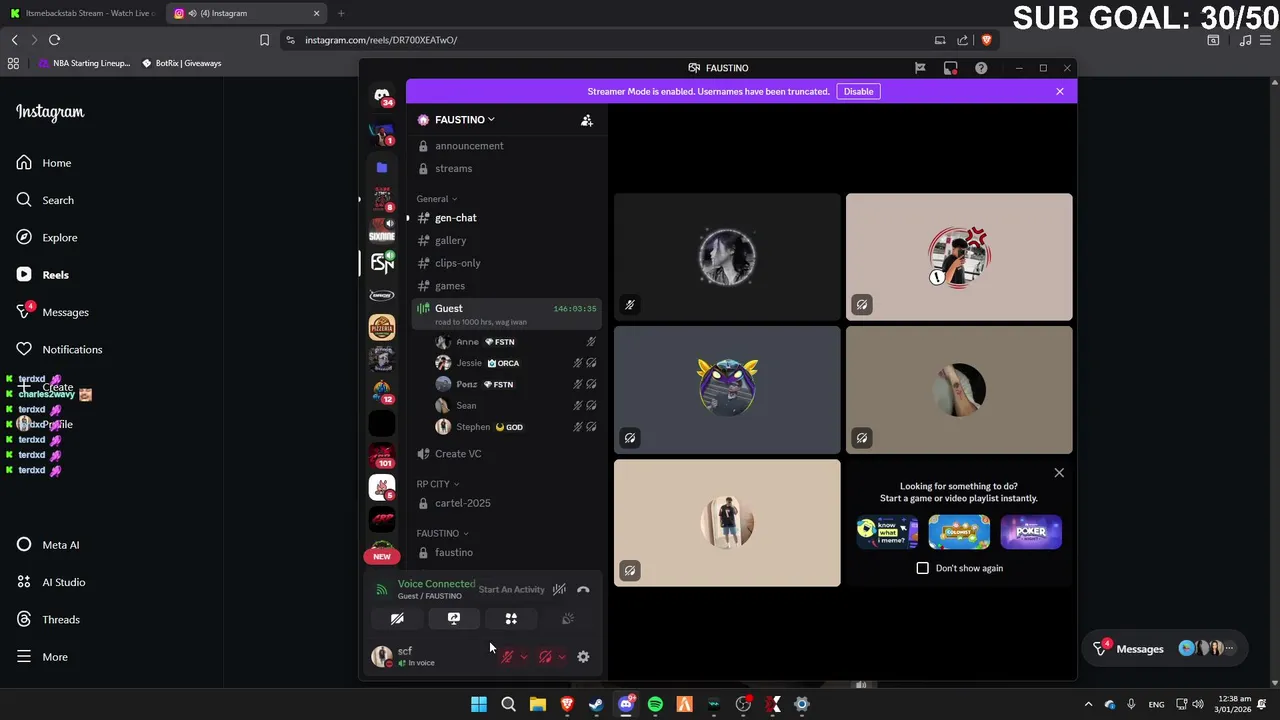Screen dimensions: 1280x720
Task: Switch to the Itsmebackstab Stream browser tab
Action: tap(82, 13)
